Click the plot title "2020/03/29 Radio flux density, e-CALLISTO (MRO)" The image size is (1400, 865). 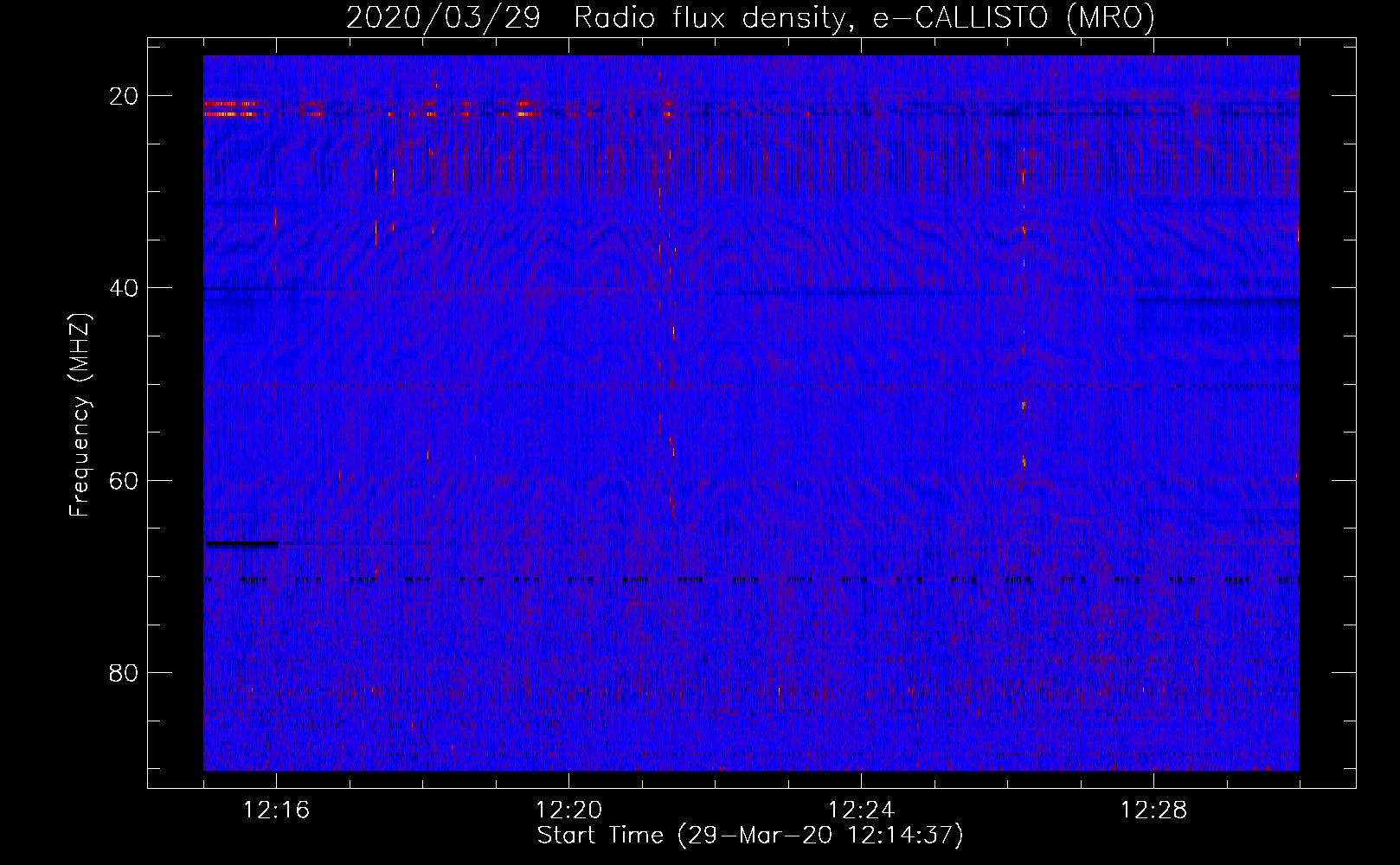750,18
